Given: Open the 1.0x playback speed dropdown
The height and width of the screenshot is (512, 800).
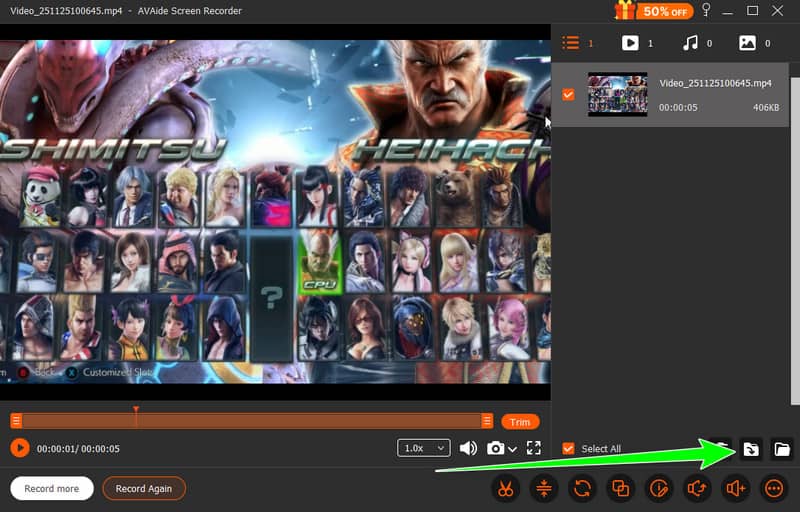Looking at the screenshot, I should 423,448.
